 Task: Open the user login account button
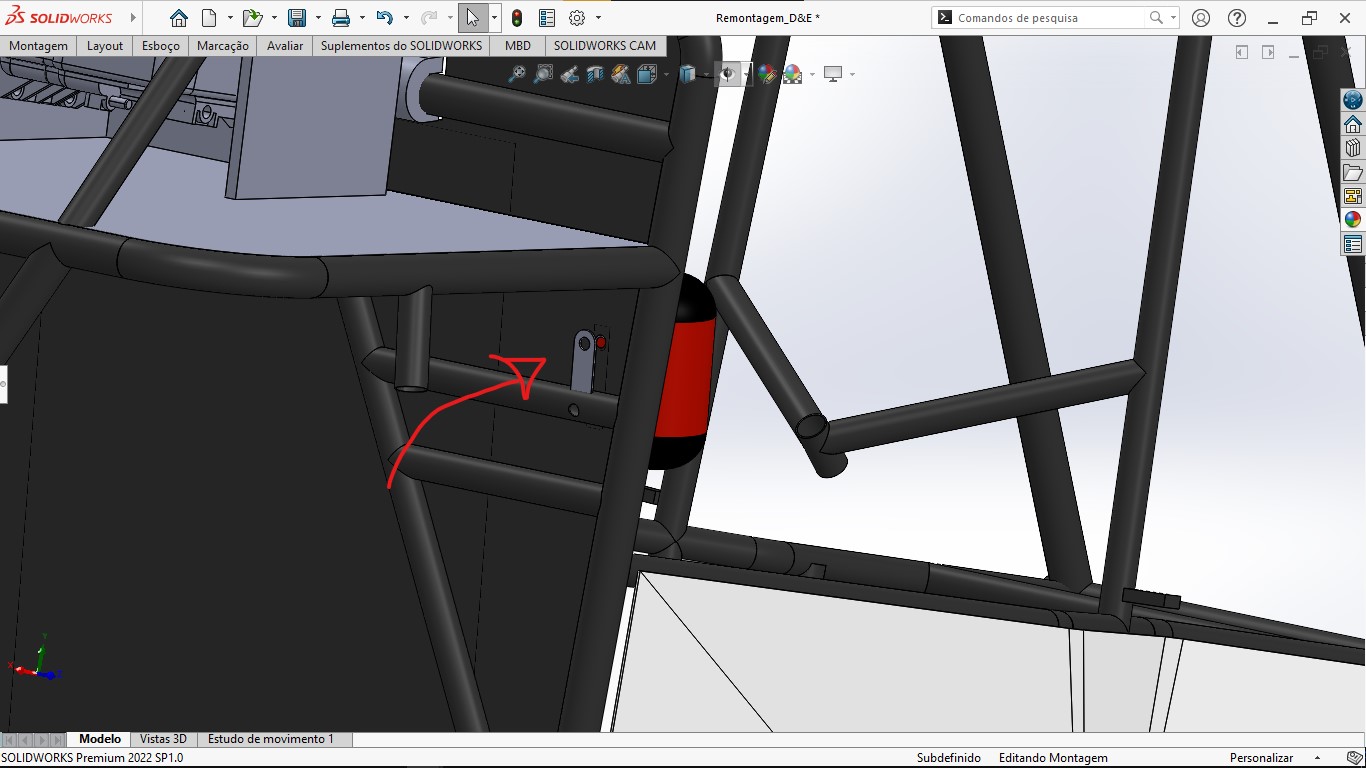click(x=1201, y=18)
